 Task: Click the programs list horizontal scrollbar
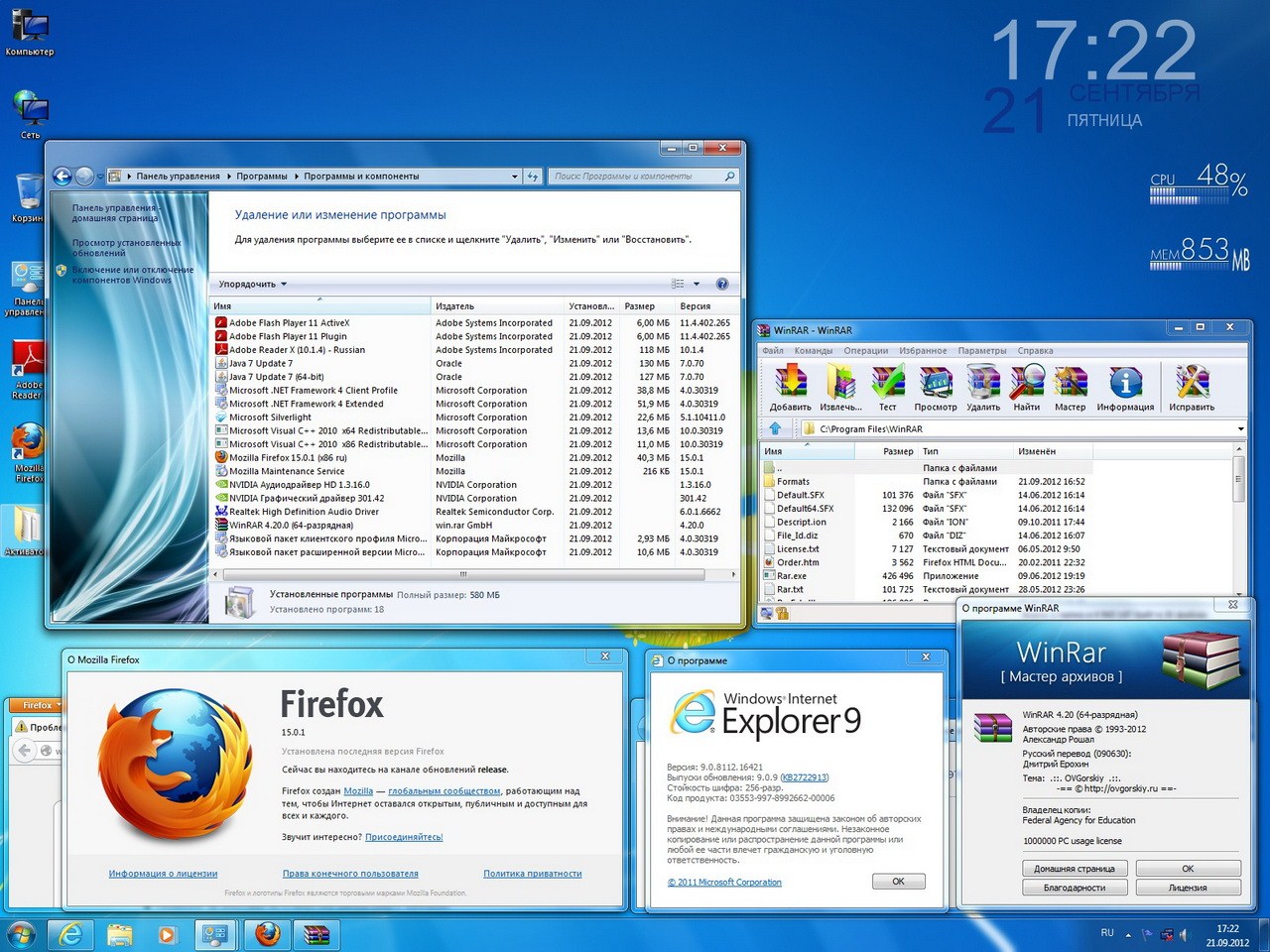point(462,574)
